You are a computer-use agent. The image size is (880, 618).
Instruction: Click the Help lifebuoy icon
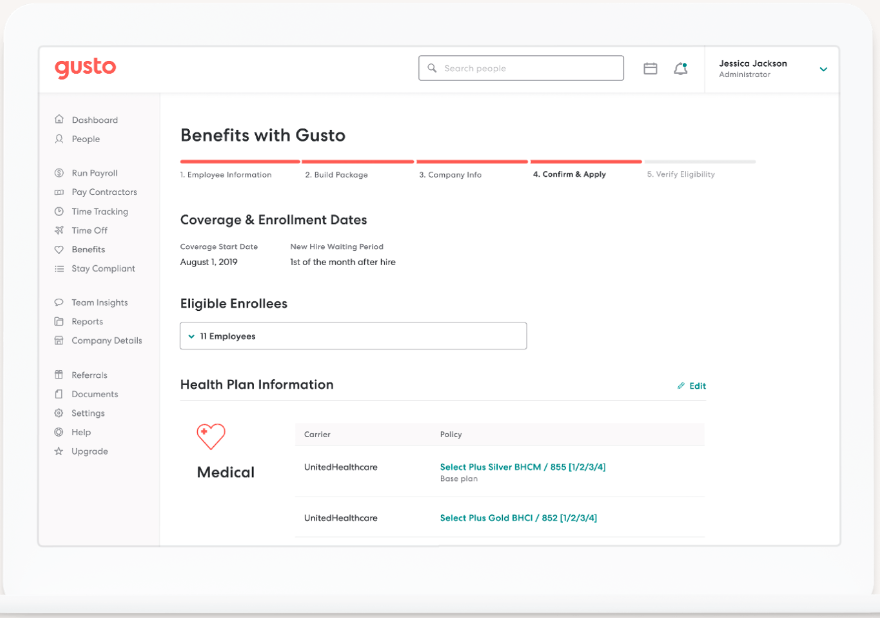[59, 432]
